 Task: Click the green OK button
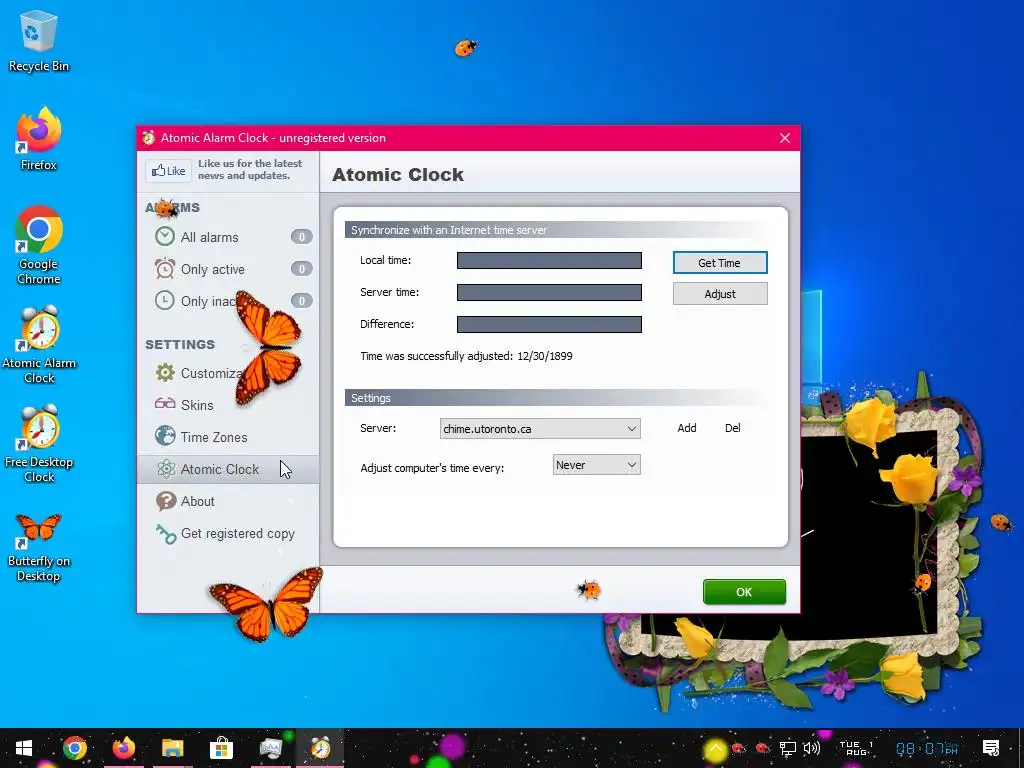[x=744, y=592]
